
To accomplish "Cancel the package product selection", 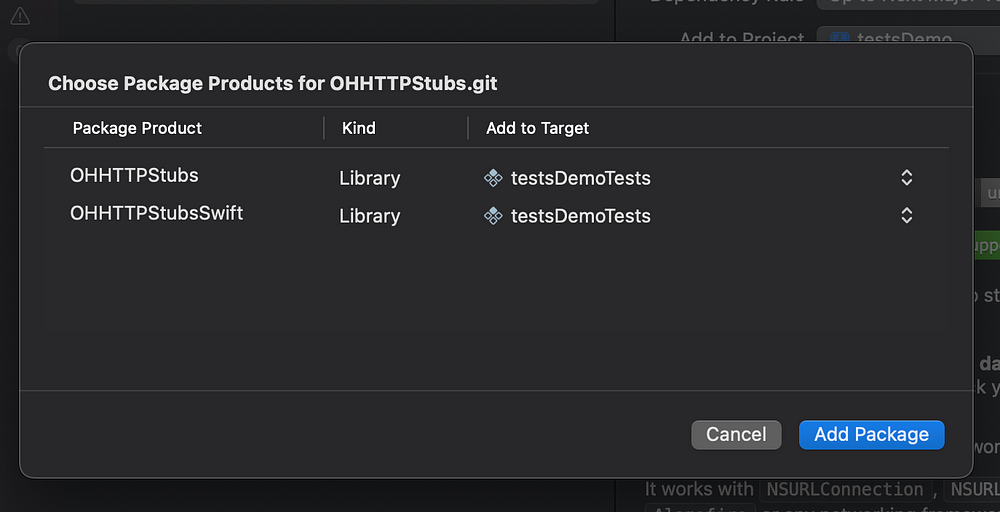I will [x=736, y=434].
